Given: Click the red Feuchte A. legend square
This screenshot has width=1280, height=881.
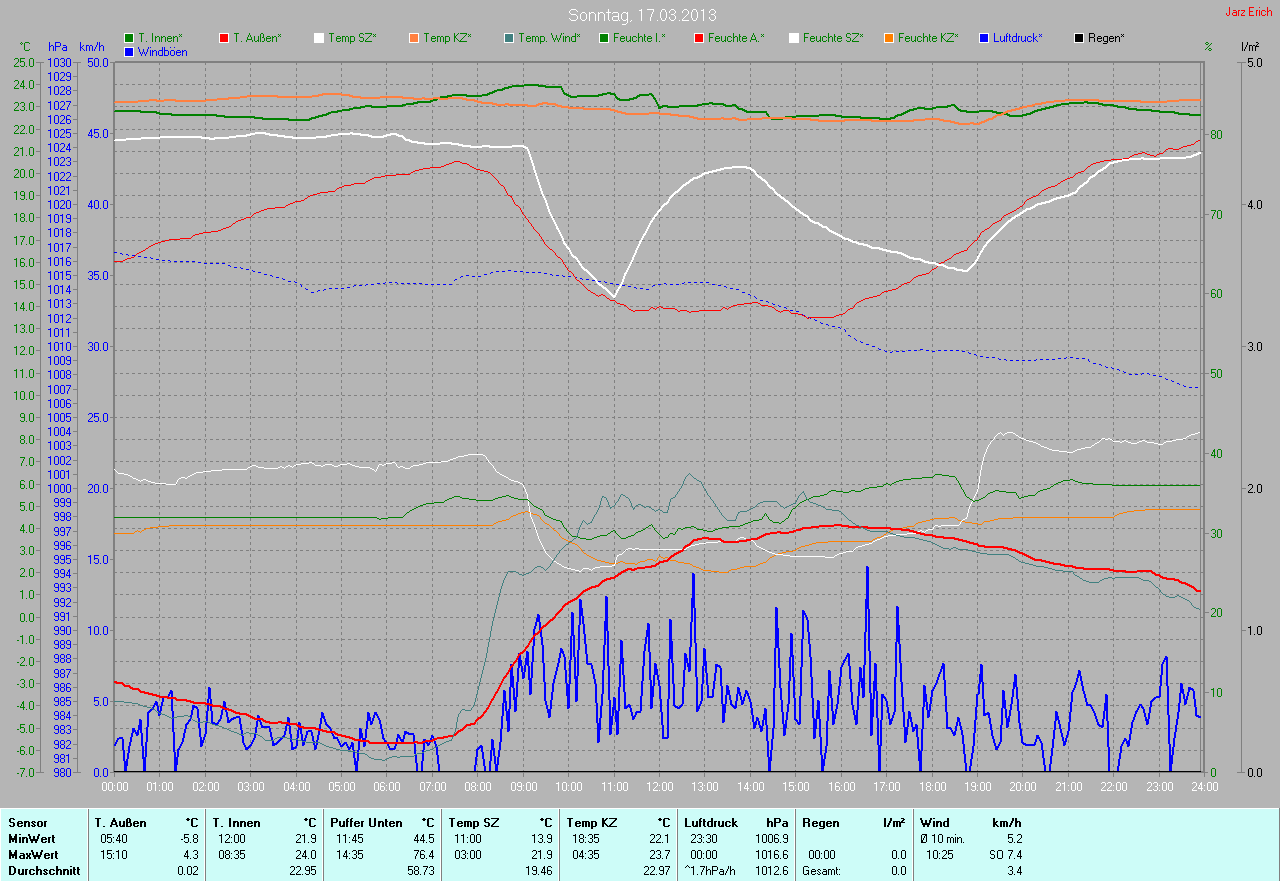Looking at the screenshot, I should [699, 38].
